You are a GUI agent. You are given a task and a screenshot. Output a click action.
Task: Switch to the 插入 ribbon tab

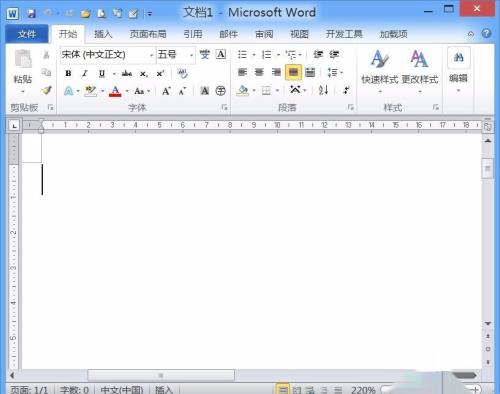(x=103, y=34)
